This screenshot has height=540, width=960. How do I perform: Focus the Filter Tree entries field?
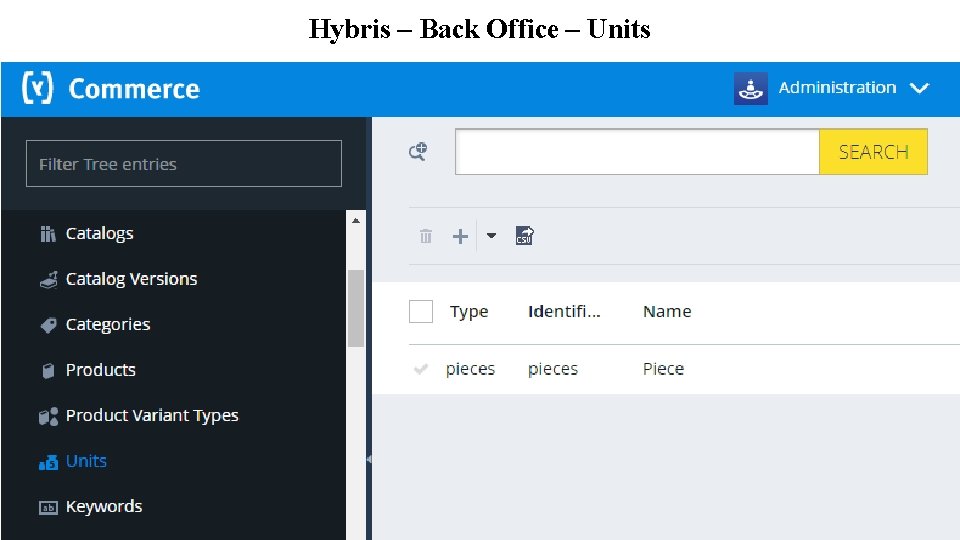pos(184,163)
